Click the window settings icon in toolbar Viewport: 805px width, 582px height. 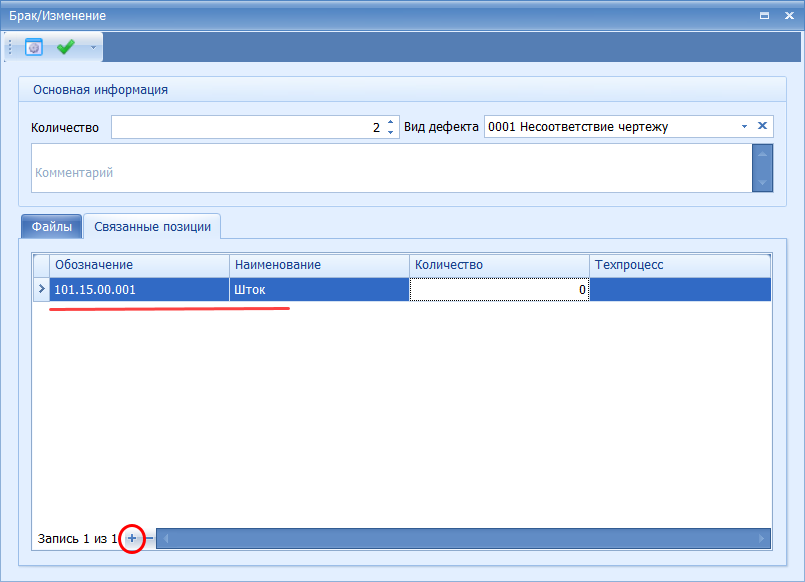click(x=34, y=47)
